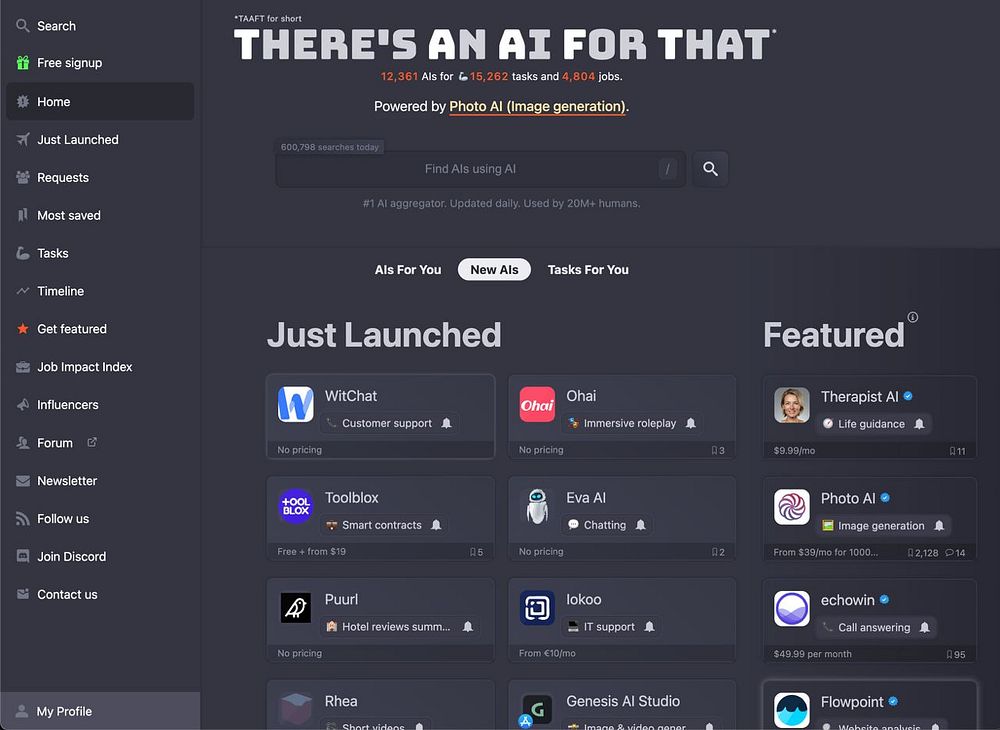The height and width of the screenshot is (730, 1000).
Task: Click the Eva AI robot icon
Action: pyautogui.click(x=537, y=506)
